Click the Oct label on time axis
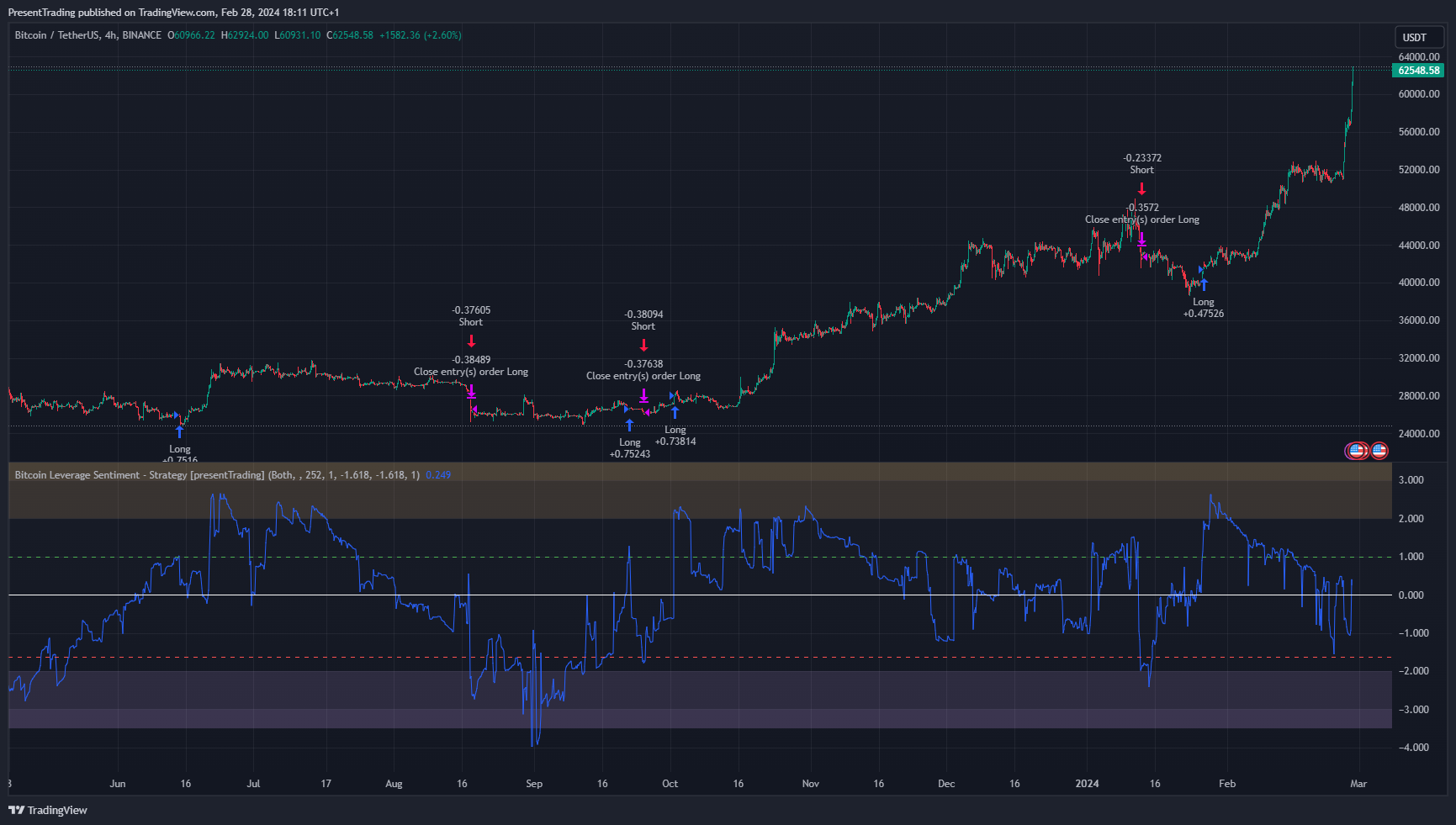This screenshot has width=1456, height=825. [670, 784]
